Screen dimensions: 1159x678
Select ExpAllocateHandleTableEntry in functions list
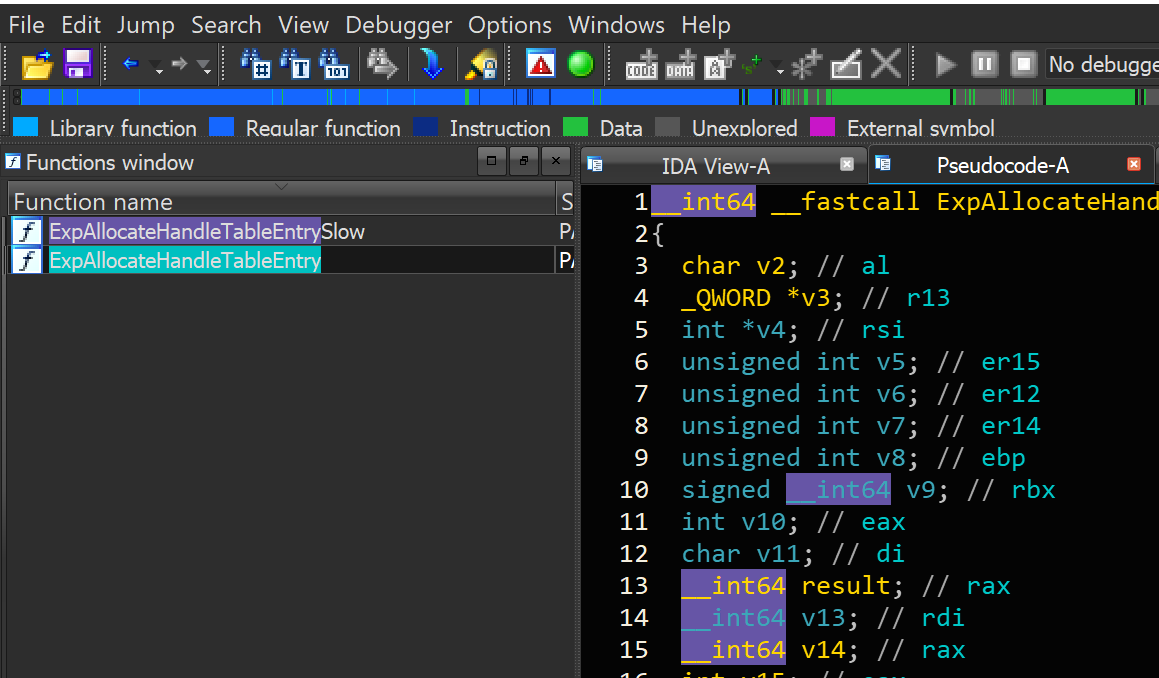point(185,260)
